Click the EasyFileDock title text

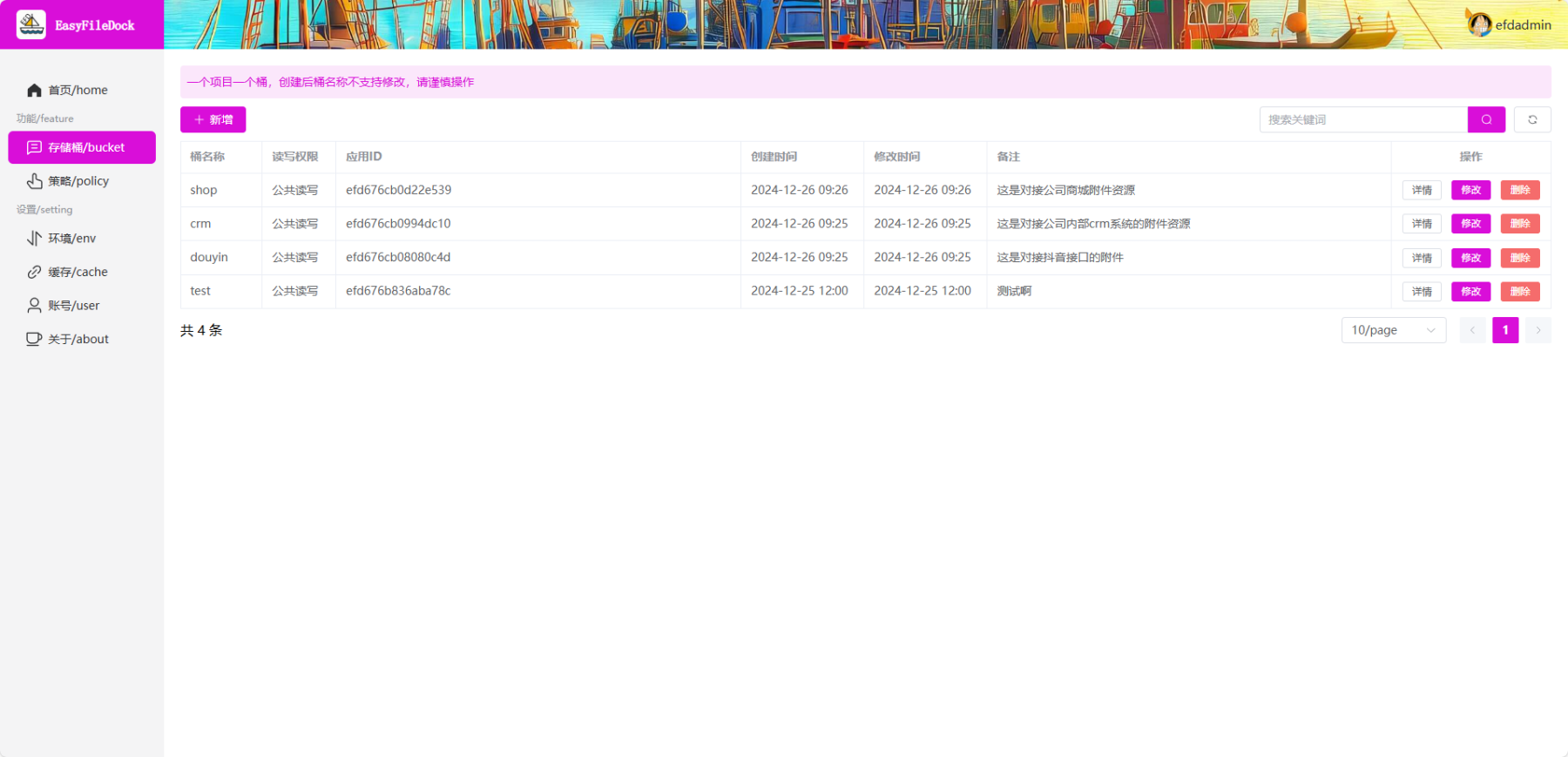coord(95,25)
